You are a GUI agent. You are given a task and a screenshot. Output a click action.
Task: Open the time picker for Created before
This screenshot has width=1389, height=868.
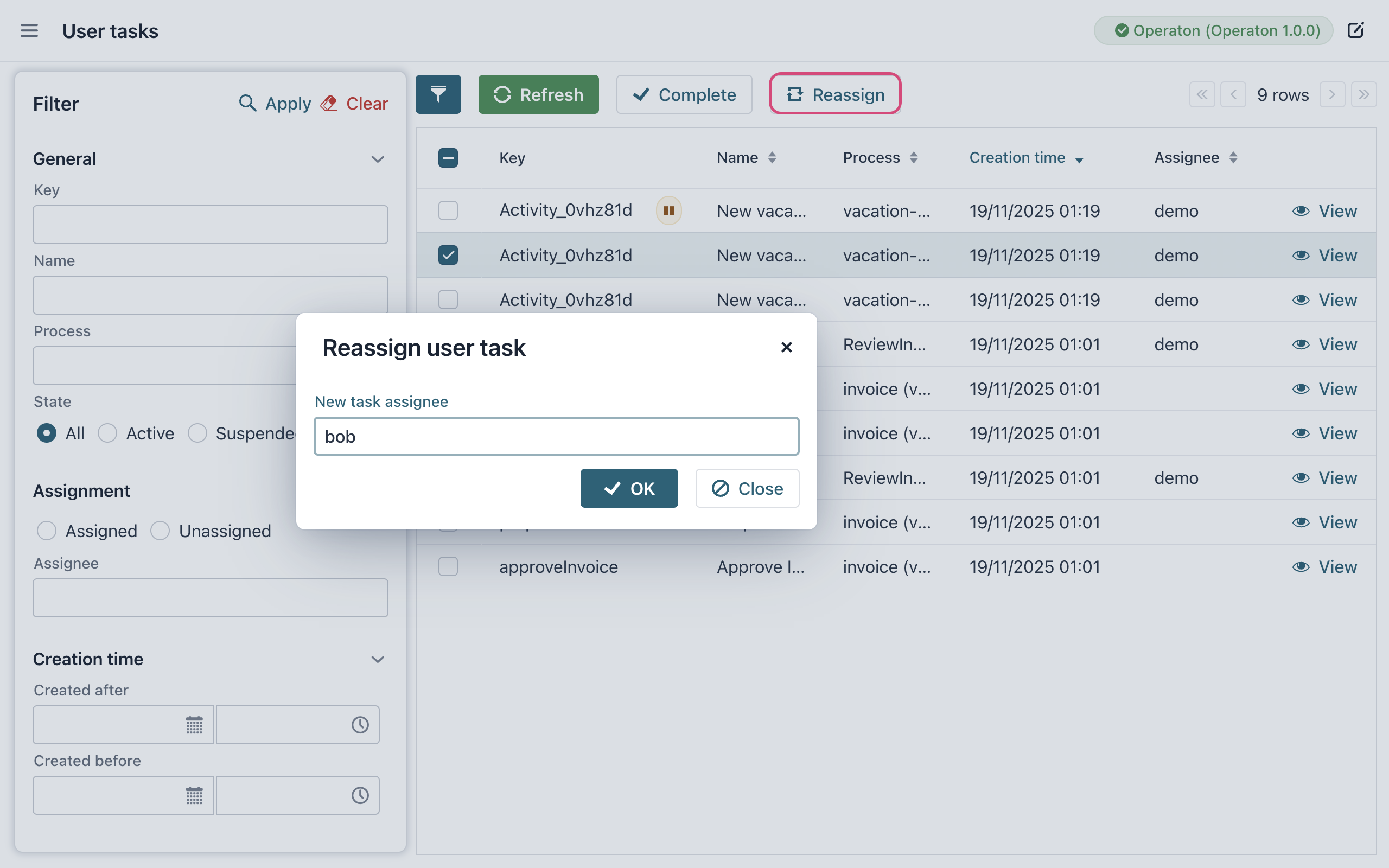359,795
